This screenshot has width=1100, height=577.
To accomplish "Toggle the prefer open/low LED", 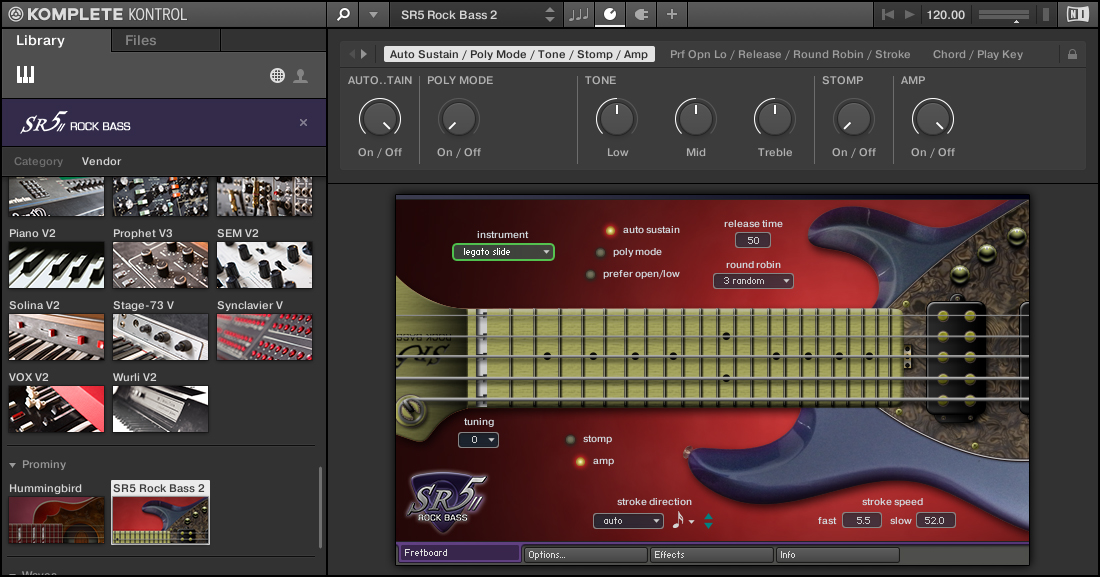I will point(590,274).
